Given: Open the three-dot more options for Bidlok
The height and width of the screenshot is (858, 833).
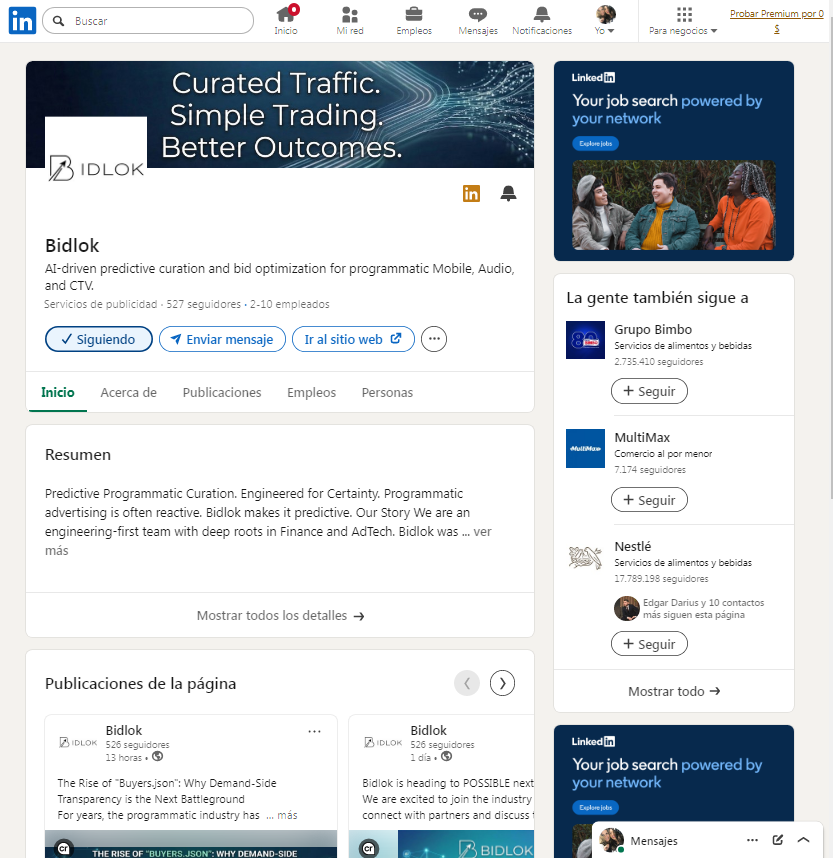Looking at the screenshot, I should 434,339.
